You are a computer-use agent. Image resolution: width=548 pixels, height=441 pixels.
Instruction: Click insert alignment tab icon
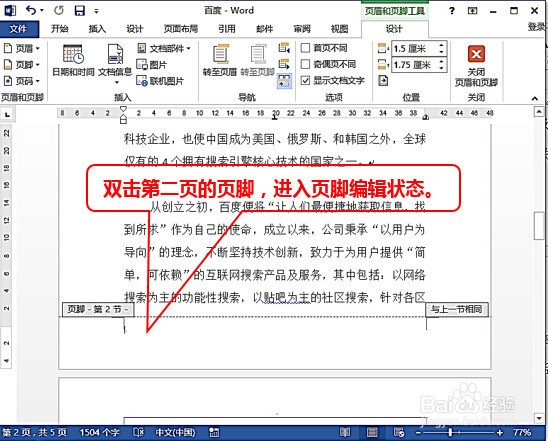point(383,81)
